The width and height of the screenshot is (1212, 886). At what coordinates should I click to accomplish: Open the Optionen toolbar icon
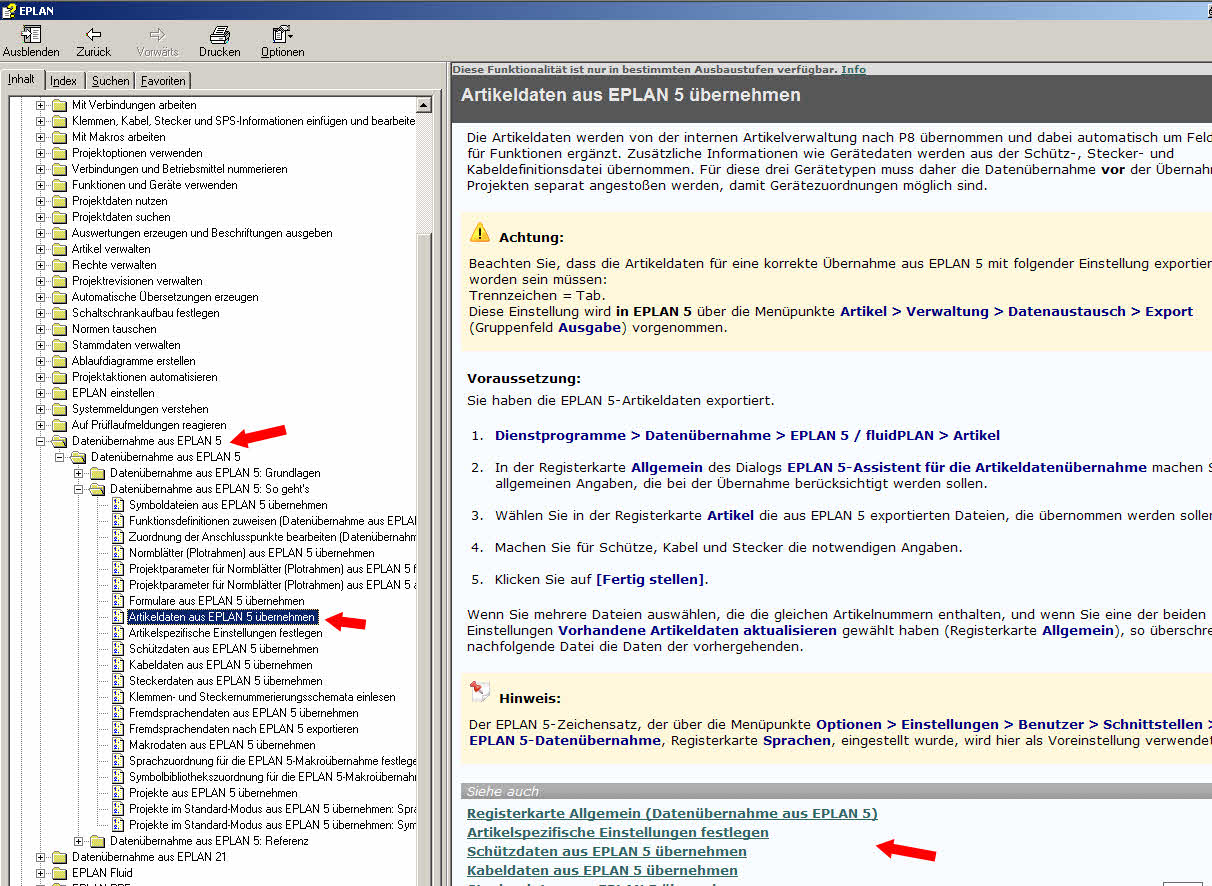click(x=282, y=35)
